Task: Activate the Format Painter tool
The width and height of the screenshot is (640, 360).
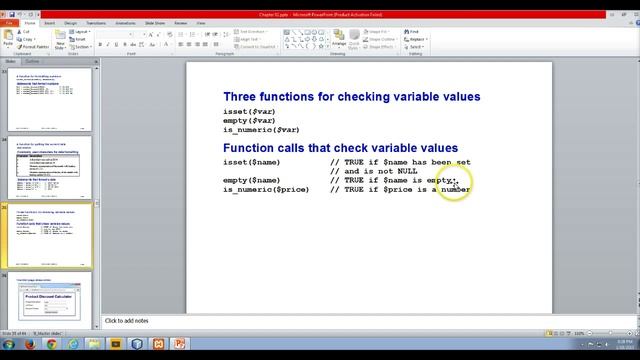Action: 33,47
